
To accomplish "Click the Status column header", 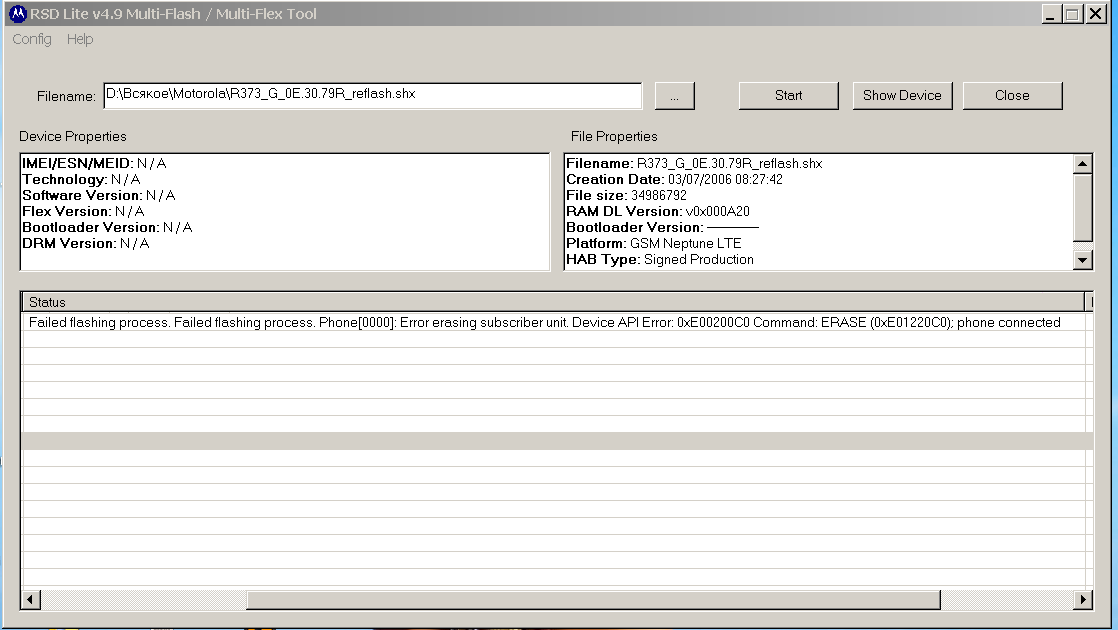I will coord(553,302).
